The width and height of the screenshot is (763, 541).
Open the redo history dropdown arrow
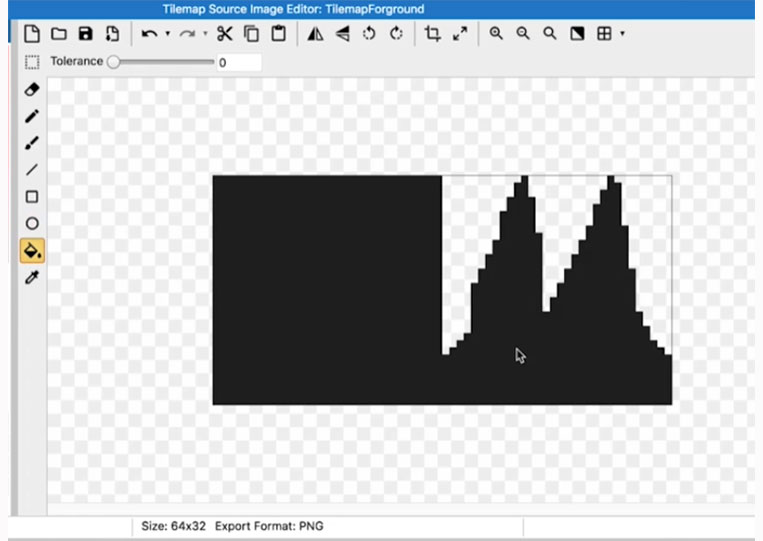point(205,34)
